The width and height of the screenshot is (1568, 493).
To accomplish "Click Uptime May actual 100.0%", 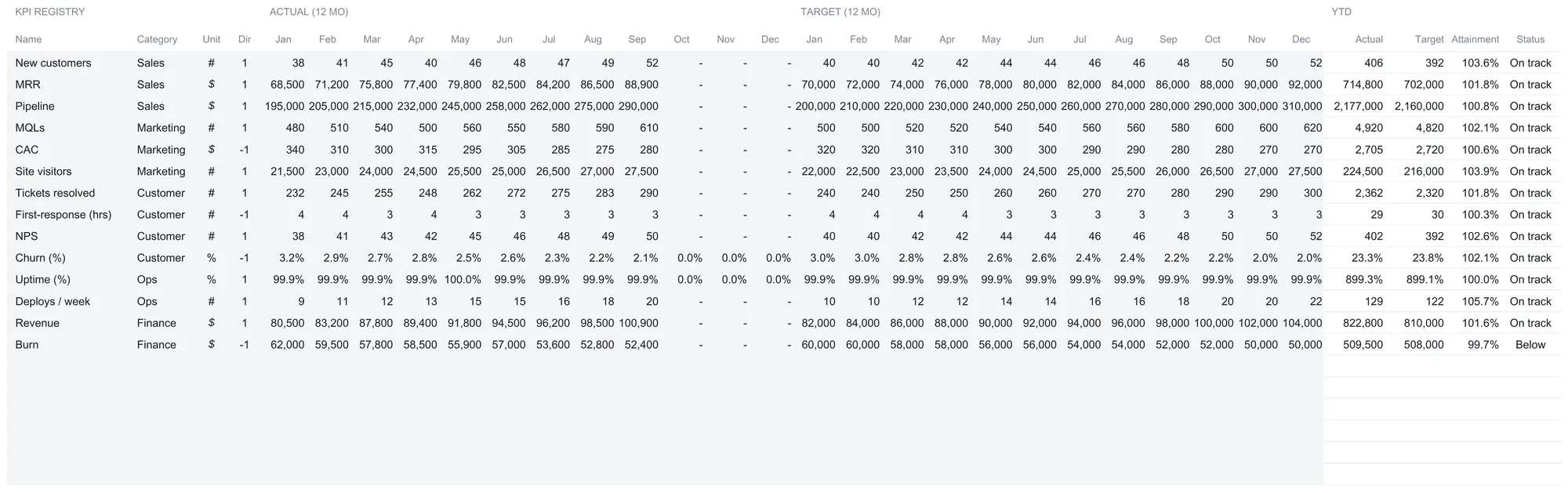I will (463, 280).
